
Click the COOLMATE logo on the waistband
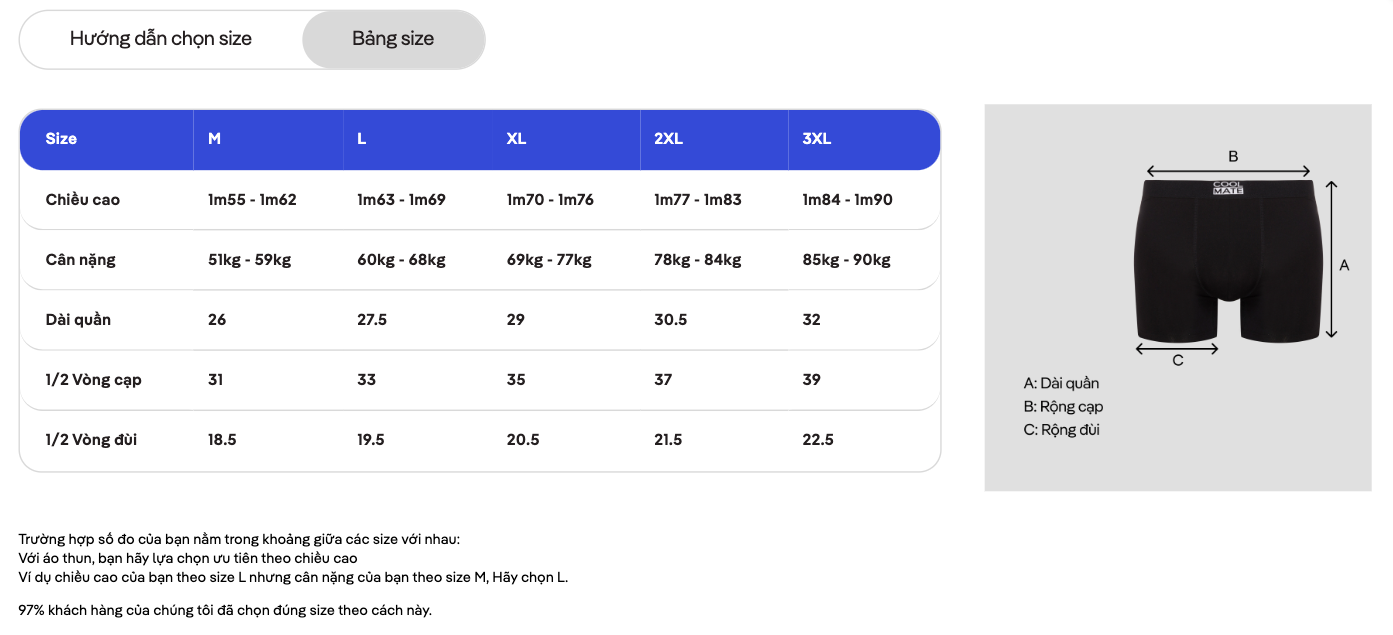tap(1227, 187)
